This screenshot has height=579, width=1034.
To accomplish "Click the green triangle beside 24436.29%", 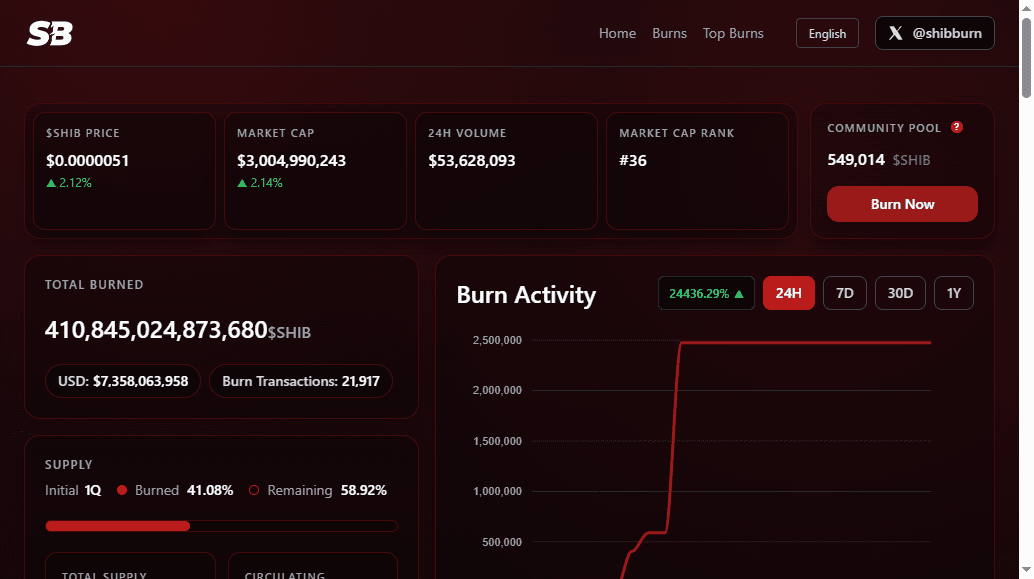I will coord(739,294).
